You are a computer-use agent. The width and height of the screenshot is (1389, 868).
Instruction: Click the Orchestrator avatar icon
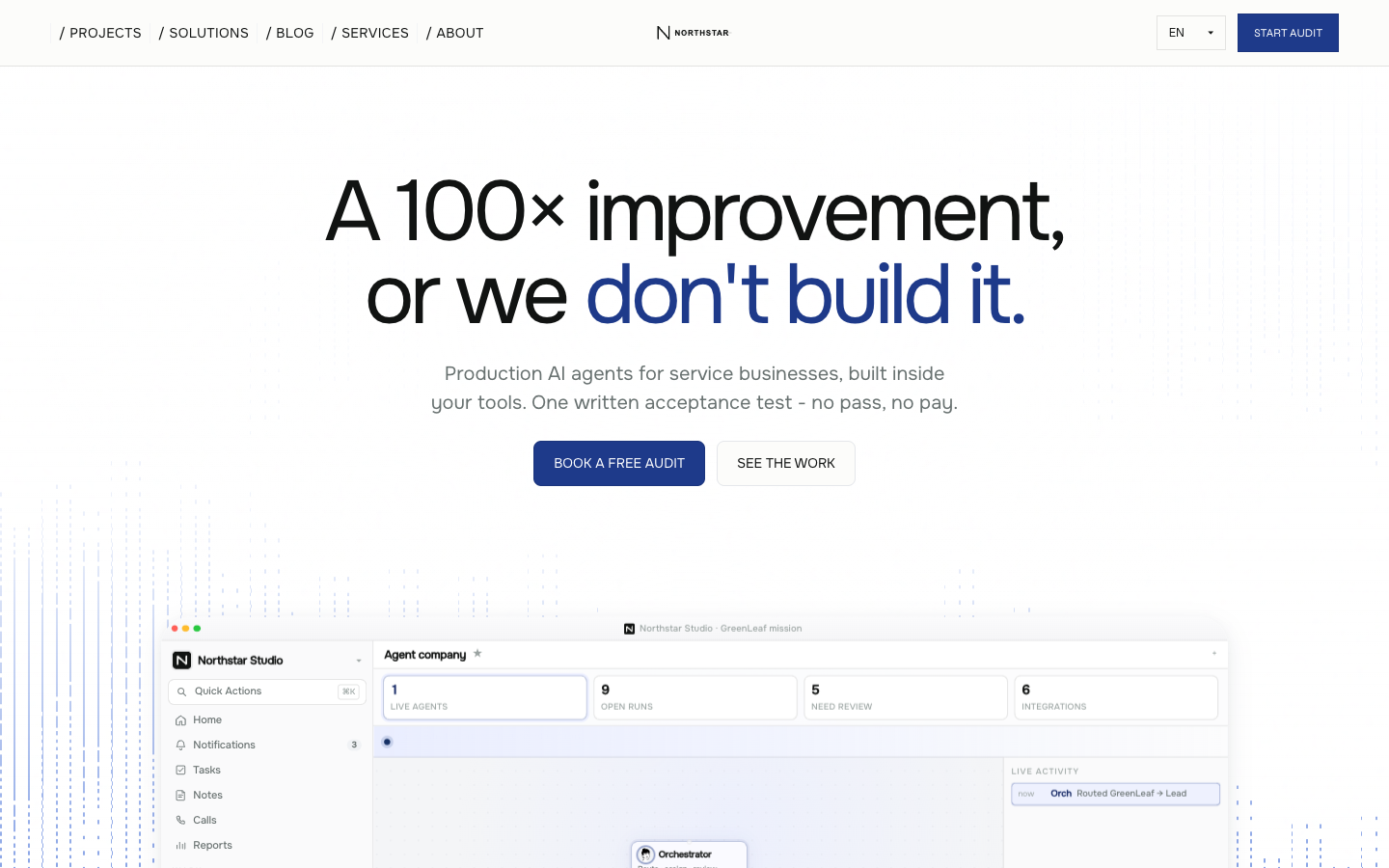tap(646, 854)
